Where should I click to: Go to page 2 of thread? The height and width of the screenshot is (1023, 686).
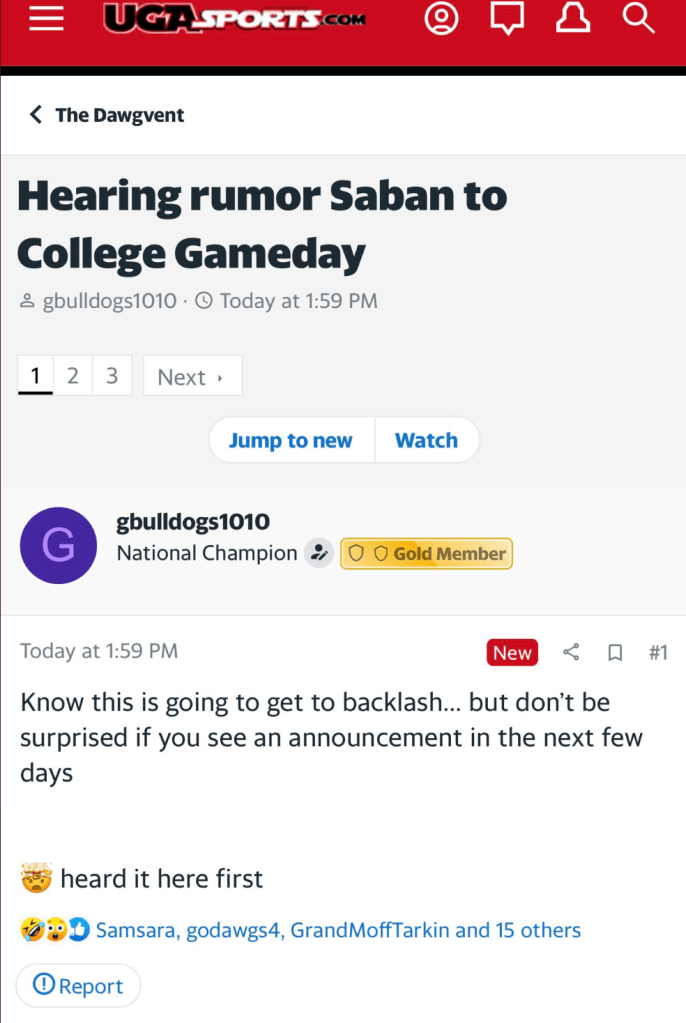tap(73, 376)
